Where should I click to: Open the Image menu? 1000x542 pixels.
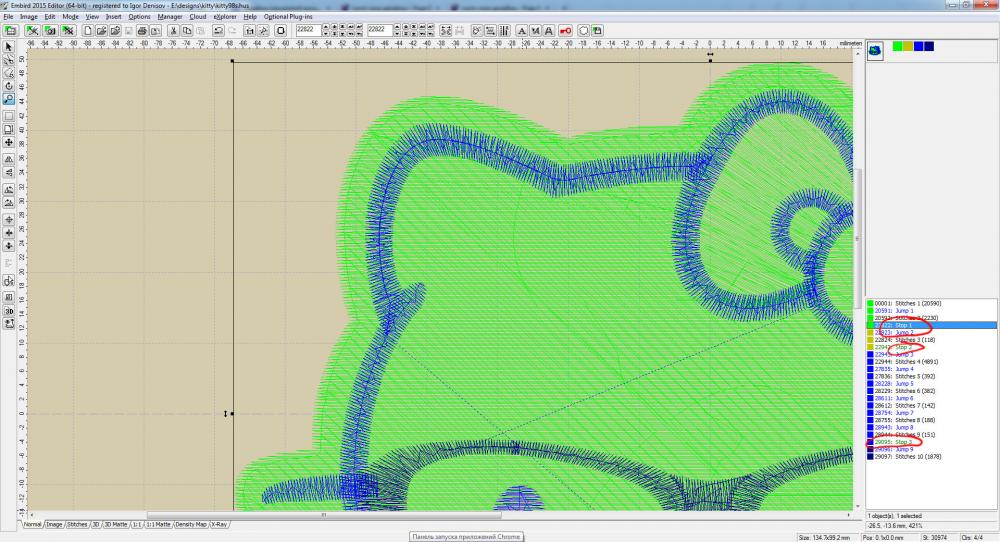click(x=29, y=17)
